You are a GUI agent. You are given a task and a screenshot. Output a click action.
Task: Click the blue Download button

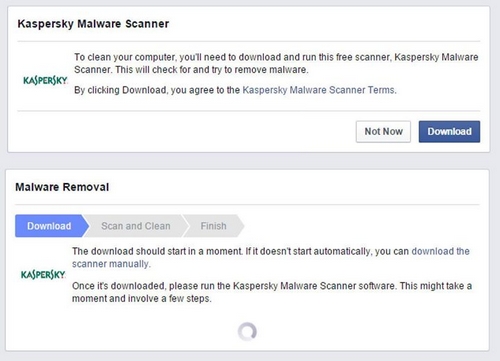(449, 132)
